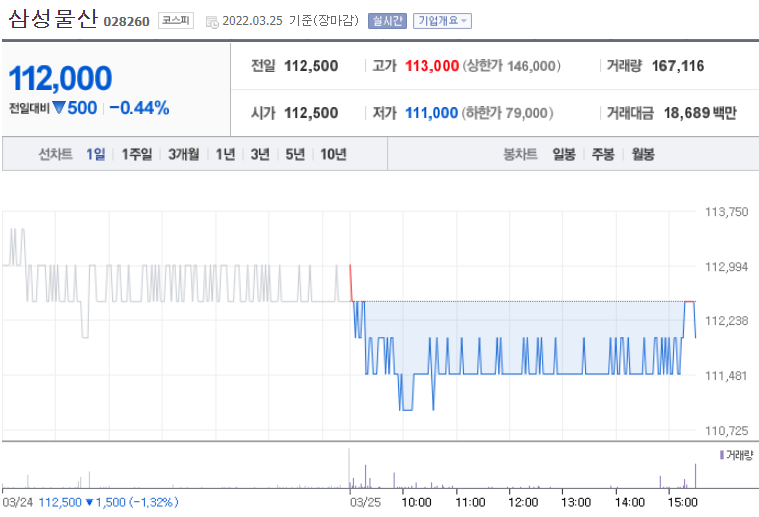Select the 1일 line chart tab

point(96,154)
